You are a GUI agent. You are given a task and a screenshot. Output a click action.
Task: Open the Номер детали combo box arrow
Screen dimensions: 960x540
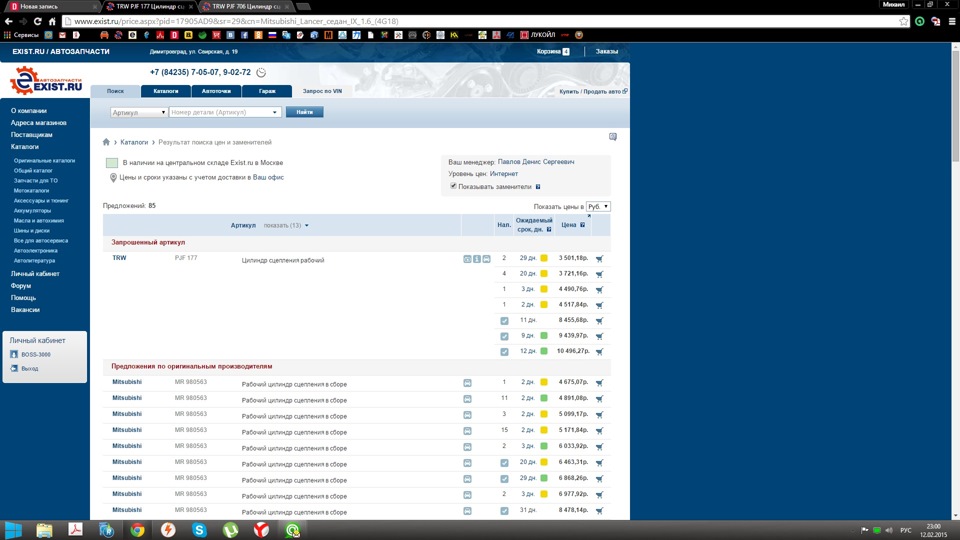point(275,112)
